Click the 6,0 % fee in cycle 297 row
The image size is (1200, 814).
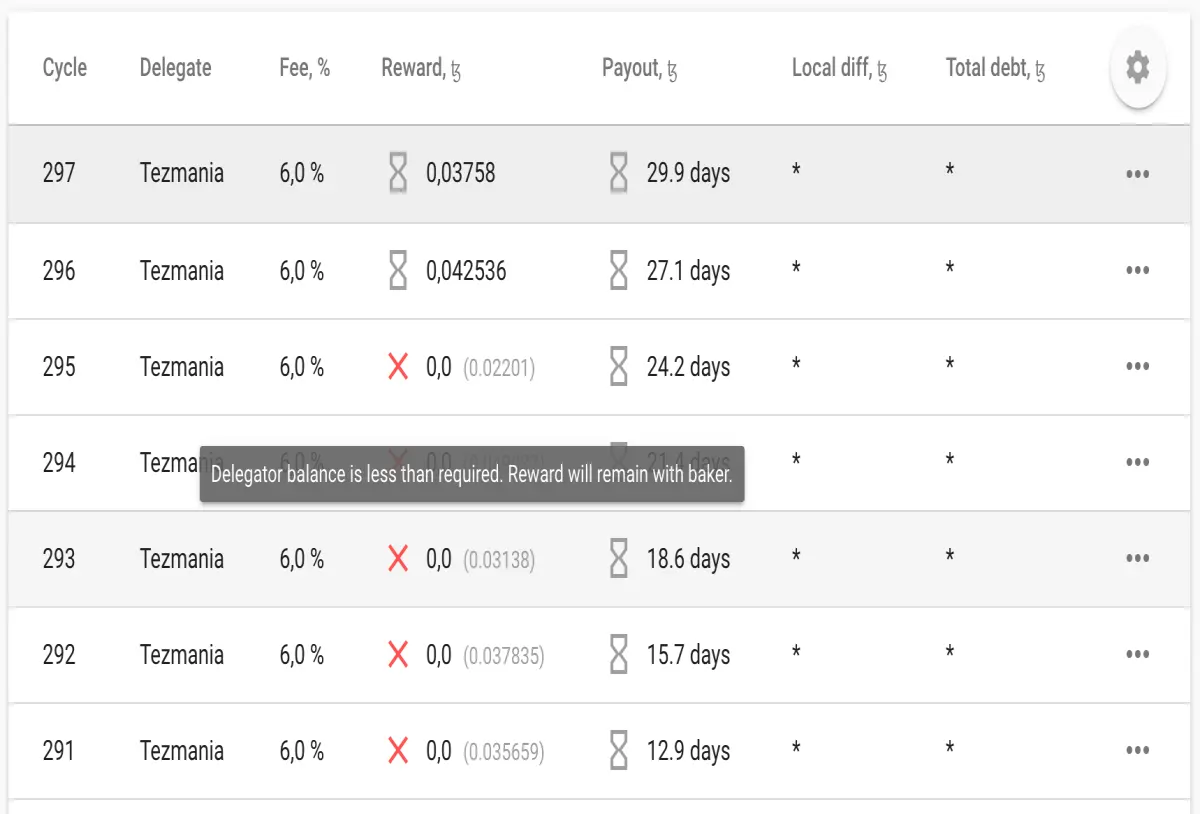coord(302,173)
